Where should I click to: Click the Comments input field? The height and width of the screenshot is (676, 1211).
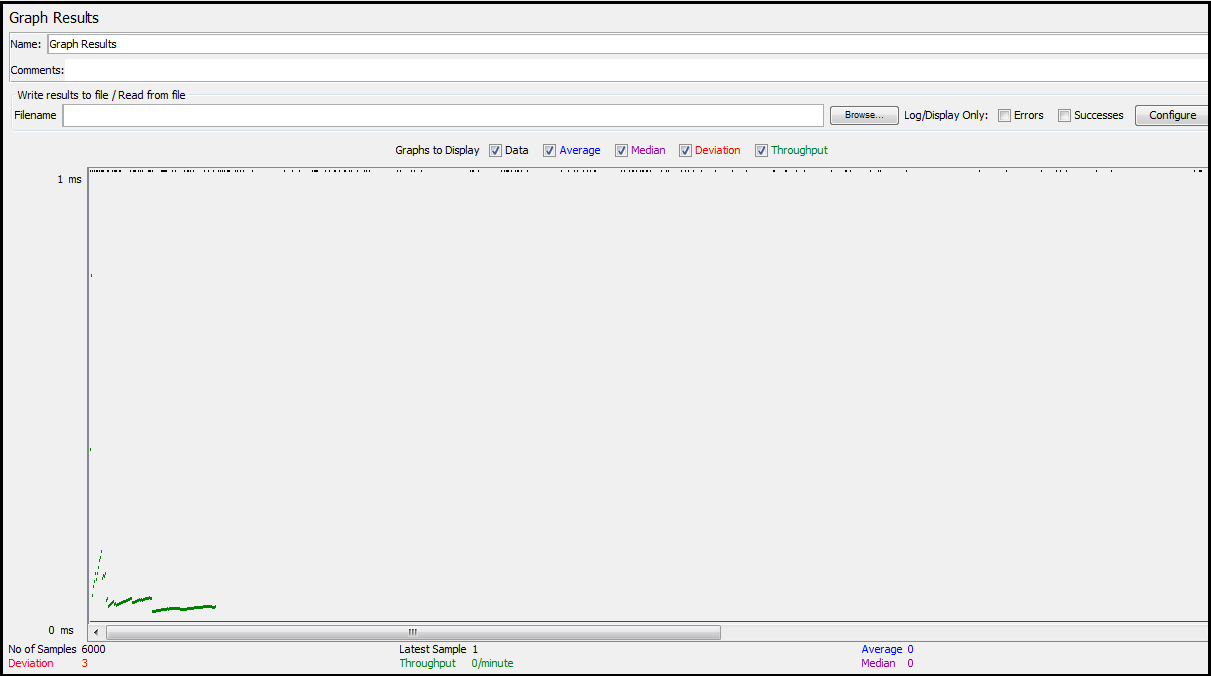pyautogui.click(x=637, y=70)
